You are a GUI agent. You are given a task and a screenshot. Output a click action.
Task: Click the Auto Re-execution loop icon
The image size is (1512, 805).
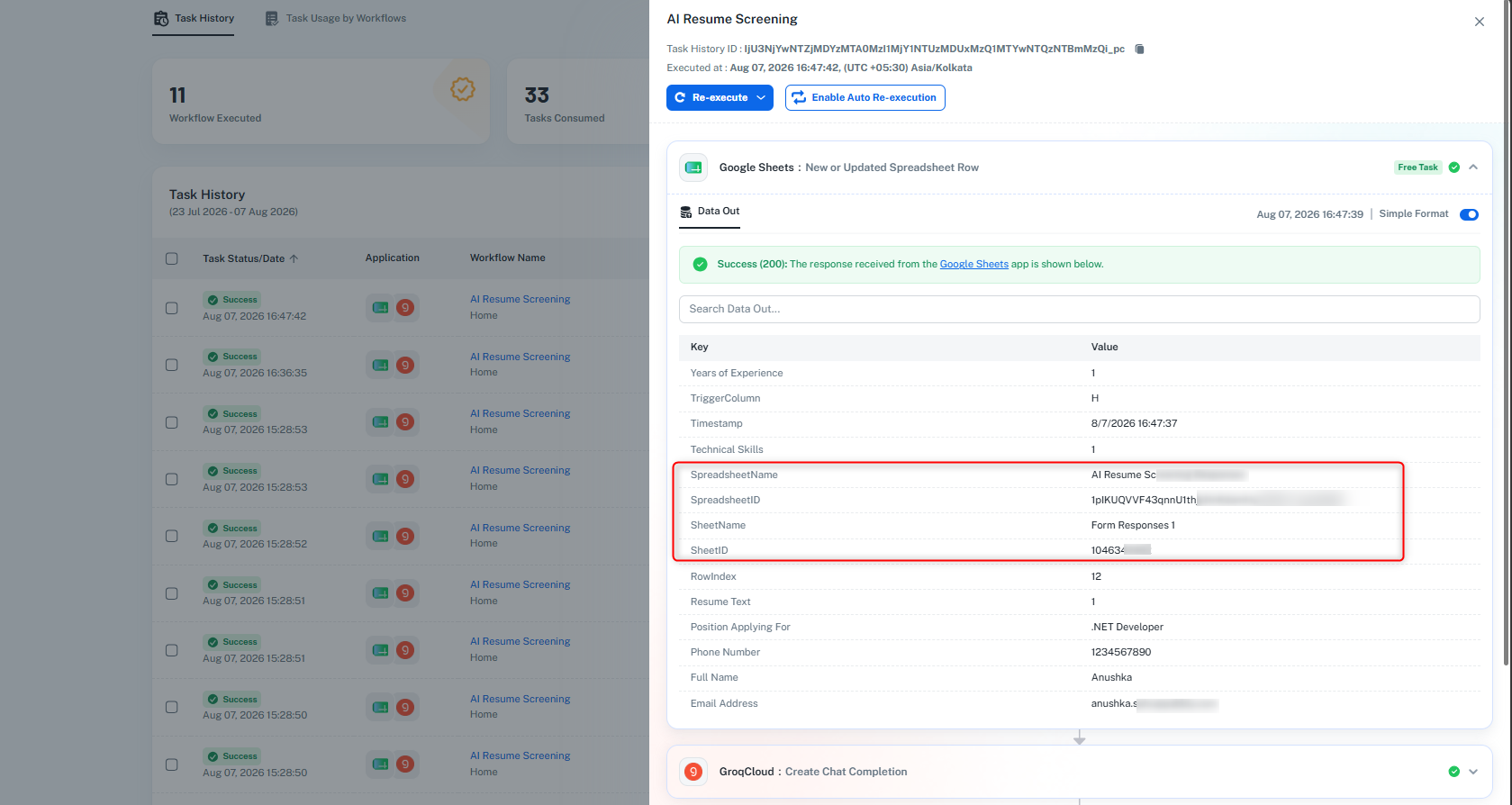pyautogui.click(x=799, y=97)
